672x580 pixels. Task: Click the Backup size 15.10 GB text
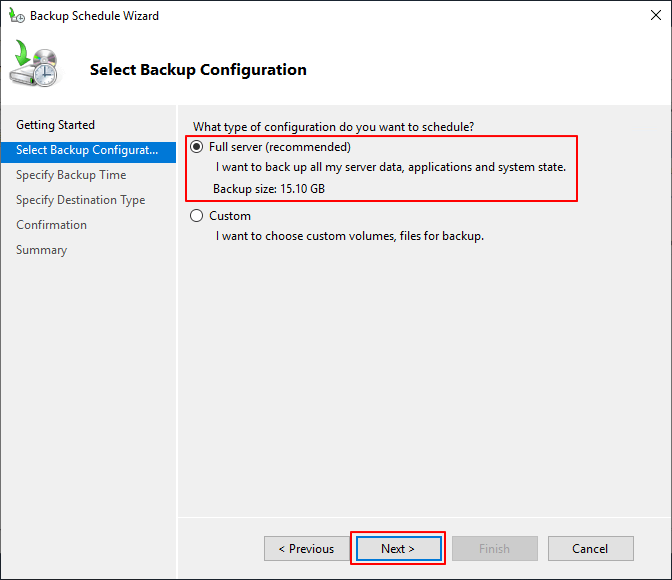pos(269,188)
